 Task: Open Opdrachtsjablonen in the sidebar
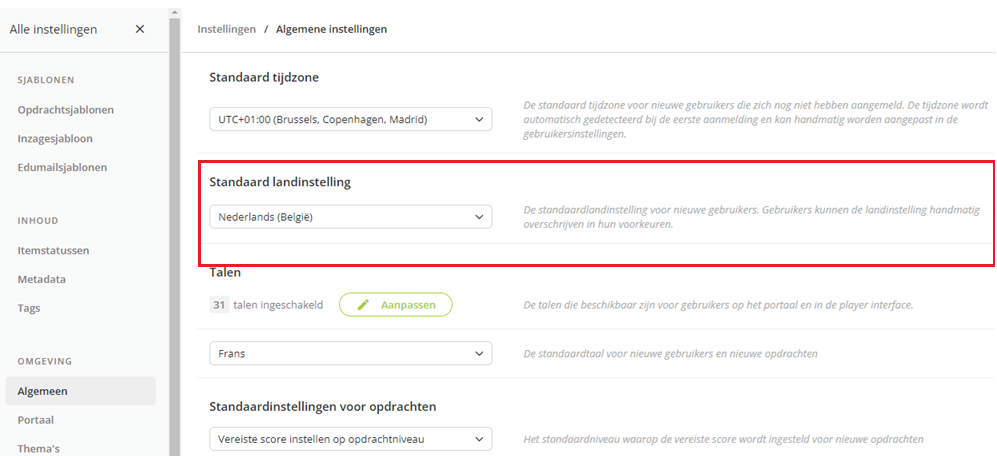coord(66,109)
